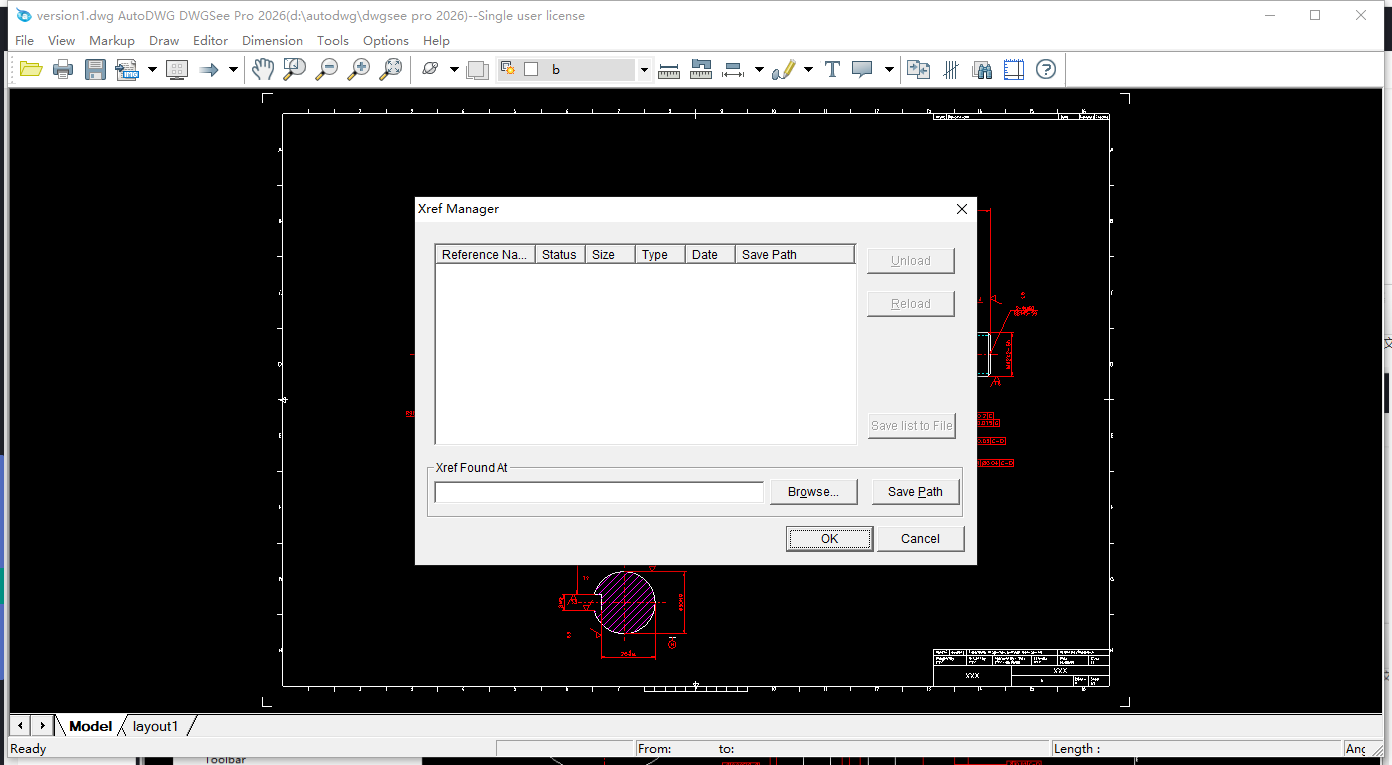Choose the callout speech bubble tool
Screen dimensions: 1392x765
862,69
